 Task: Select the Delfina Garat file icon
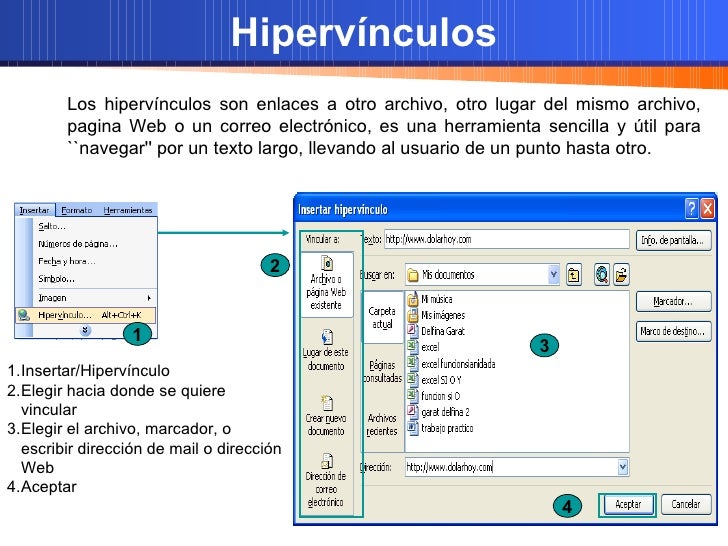click(x=412, y=331)
